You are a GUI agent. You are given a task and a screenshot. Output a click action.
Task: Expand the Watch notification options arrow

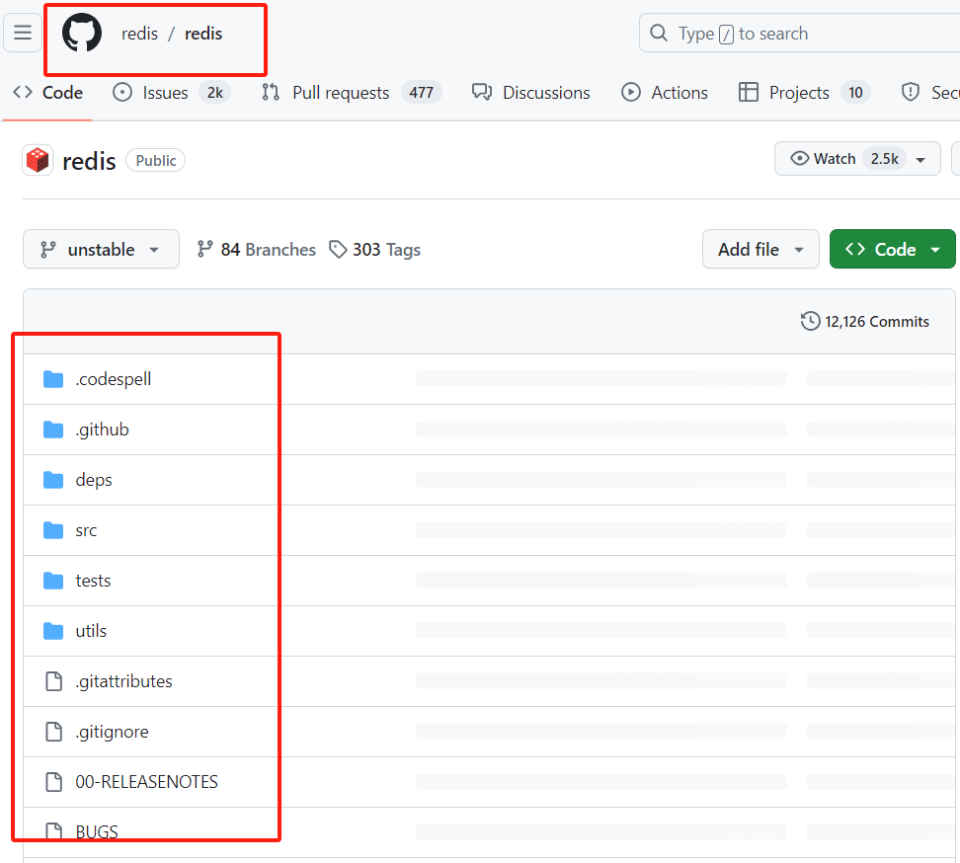[920, 158]
